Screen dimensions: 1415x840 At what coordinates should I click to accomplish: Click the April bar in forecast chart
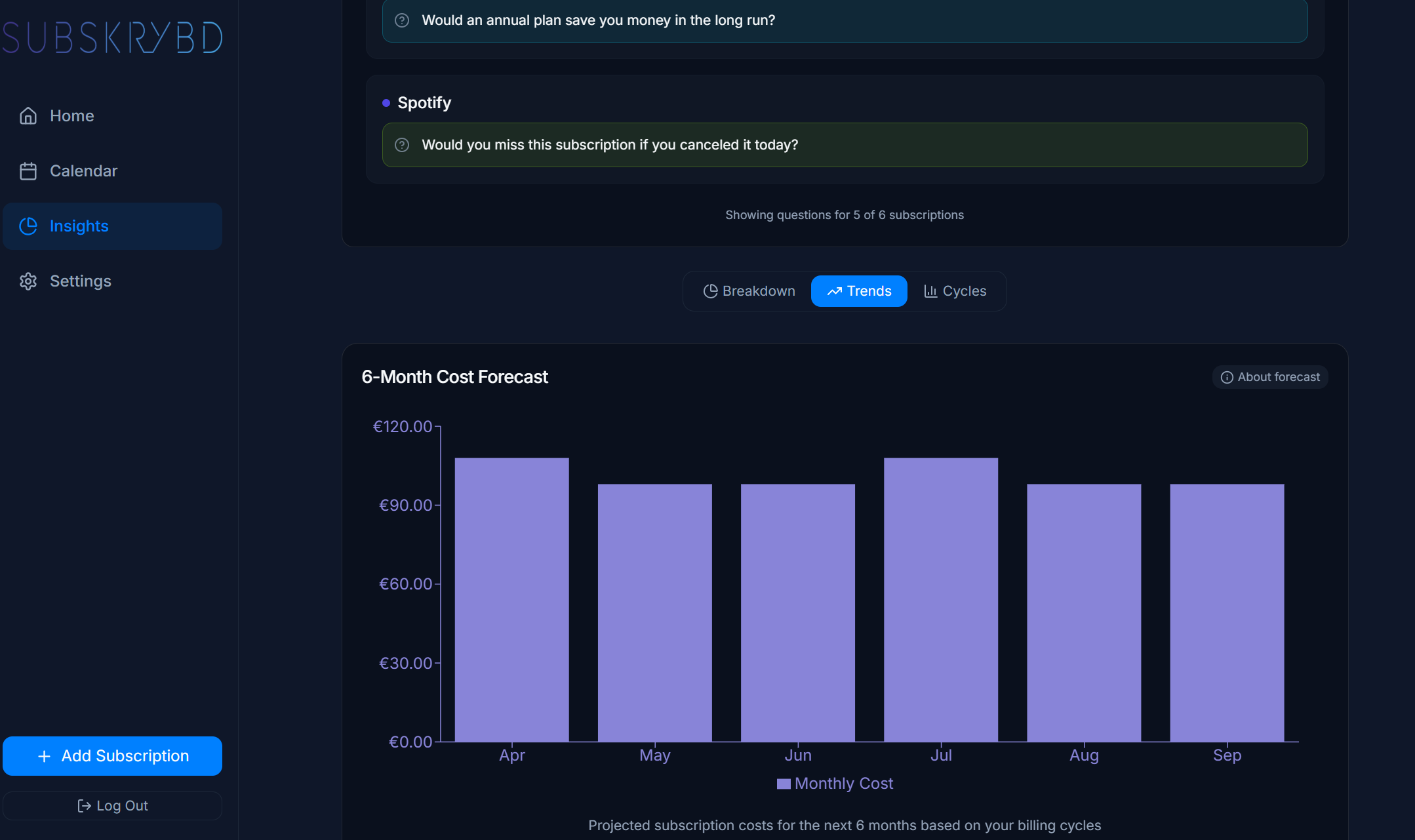[511, 599]
